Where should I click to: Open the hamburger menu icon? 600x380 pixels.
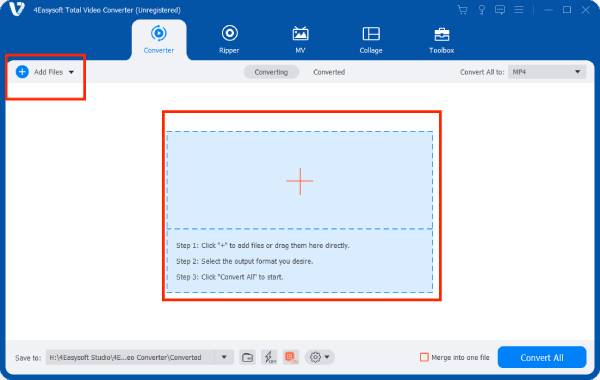click(x=518, y=10)
